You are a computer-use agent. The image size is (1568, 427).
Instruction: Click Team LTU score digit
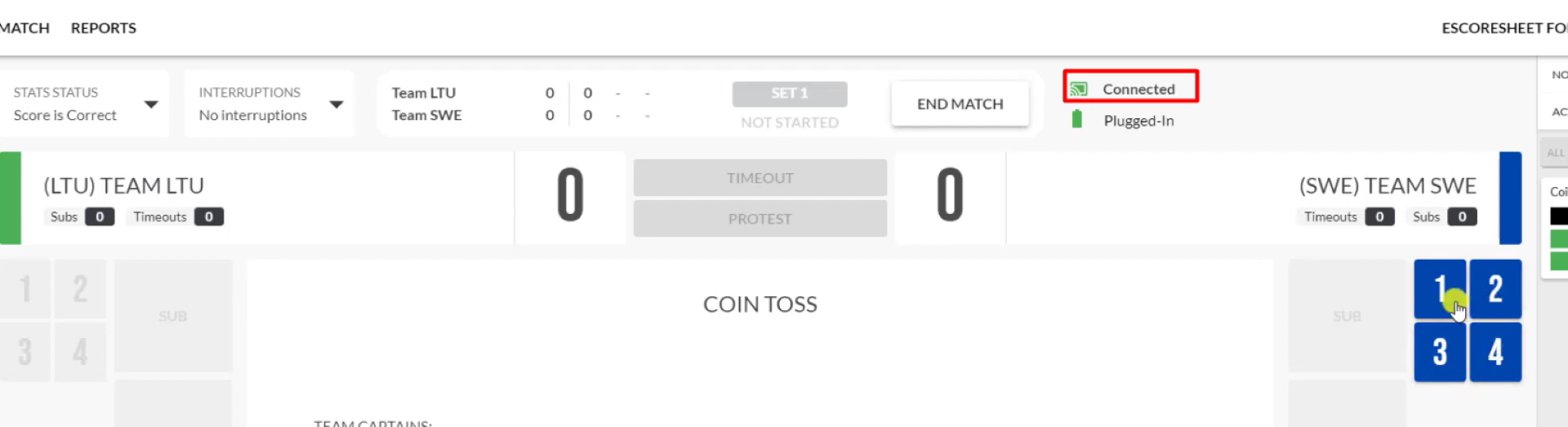pos(570,195)
